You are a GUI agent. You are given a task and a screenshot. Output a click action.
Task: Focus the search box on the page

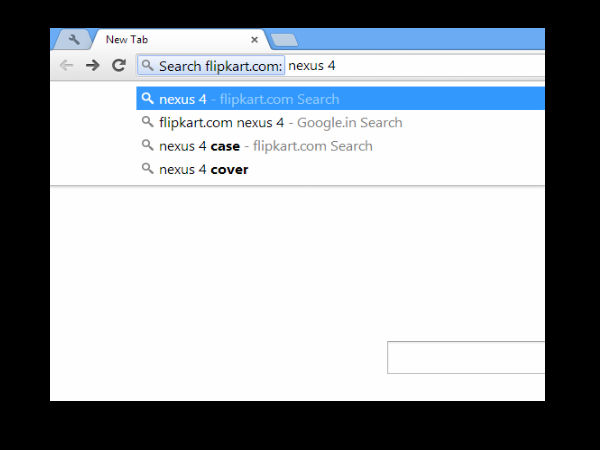tap(465, 357)
